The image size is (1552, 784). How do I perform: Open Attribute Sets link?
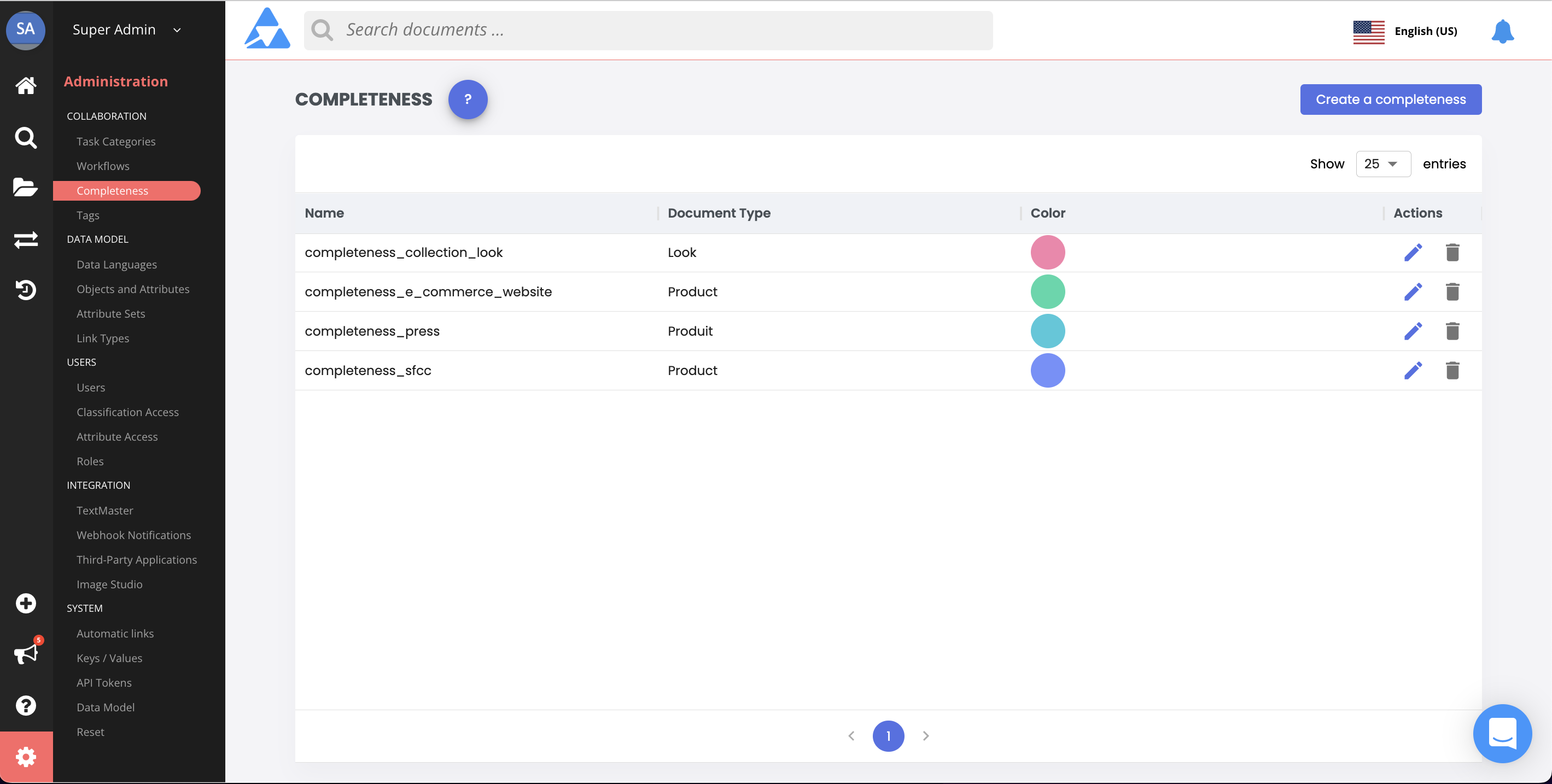(x=111, y=314)
